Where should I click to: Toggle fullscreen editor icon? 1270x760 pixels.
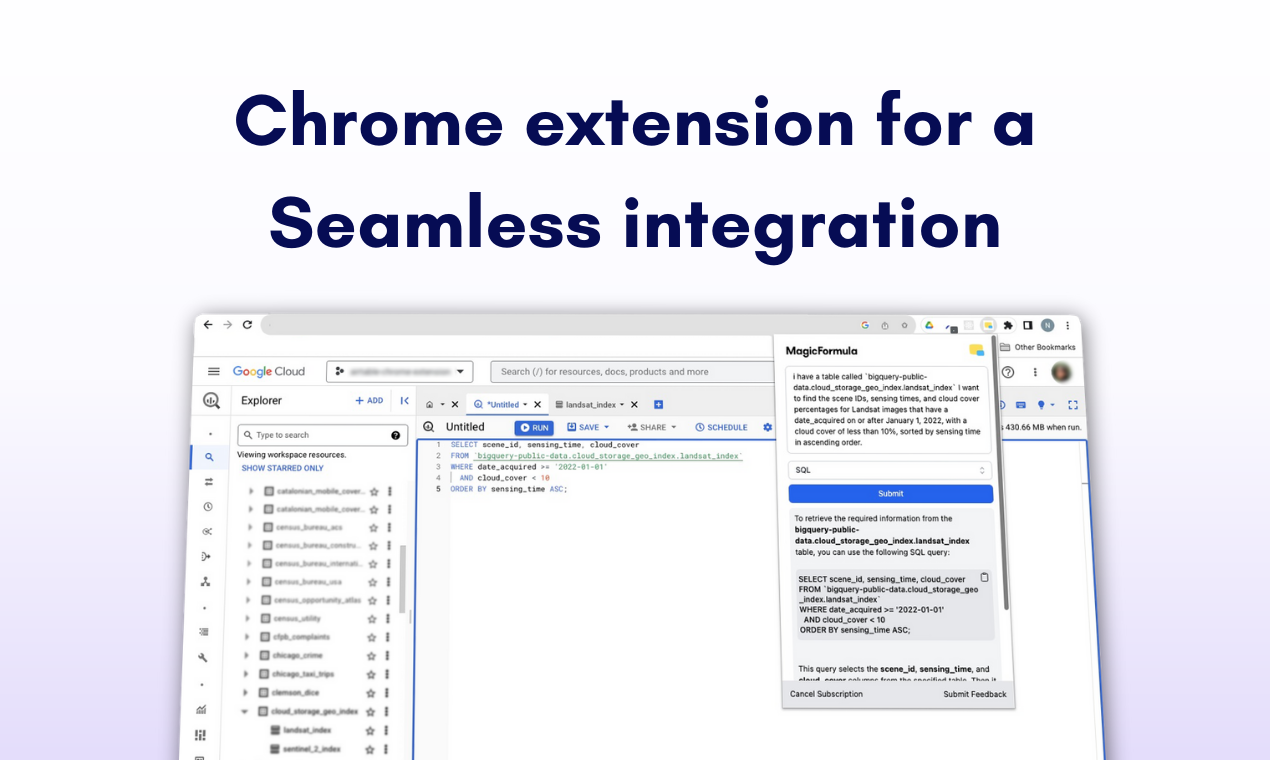(x=1072, y=404)
